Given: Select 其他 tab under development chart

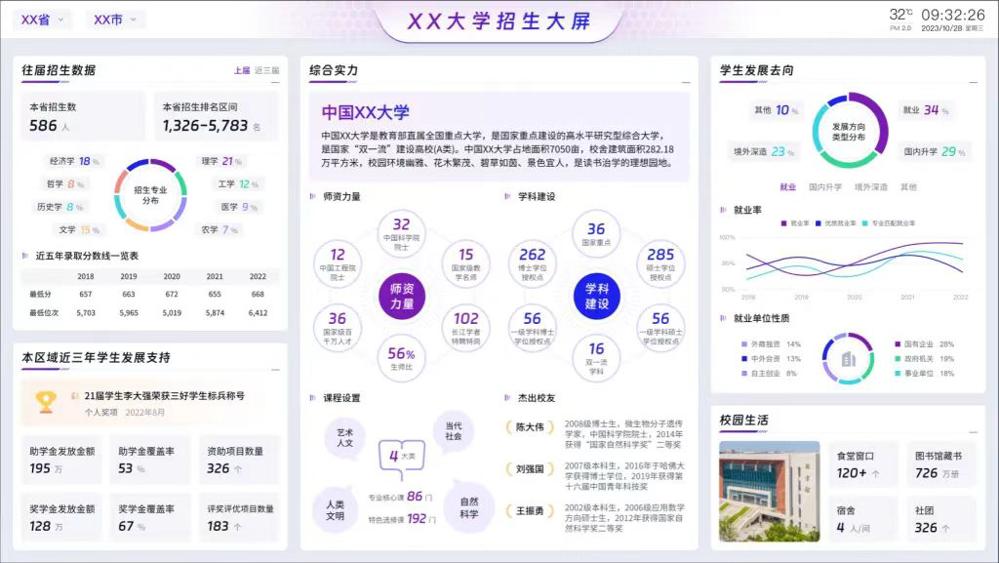Looking at the screenshot, I should point(909,187).
